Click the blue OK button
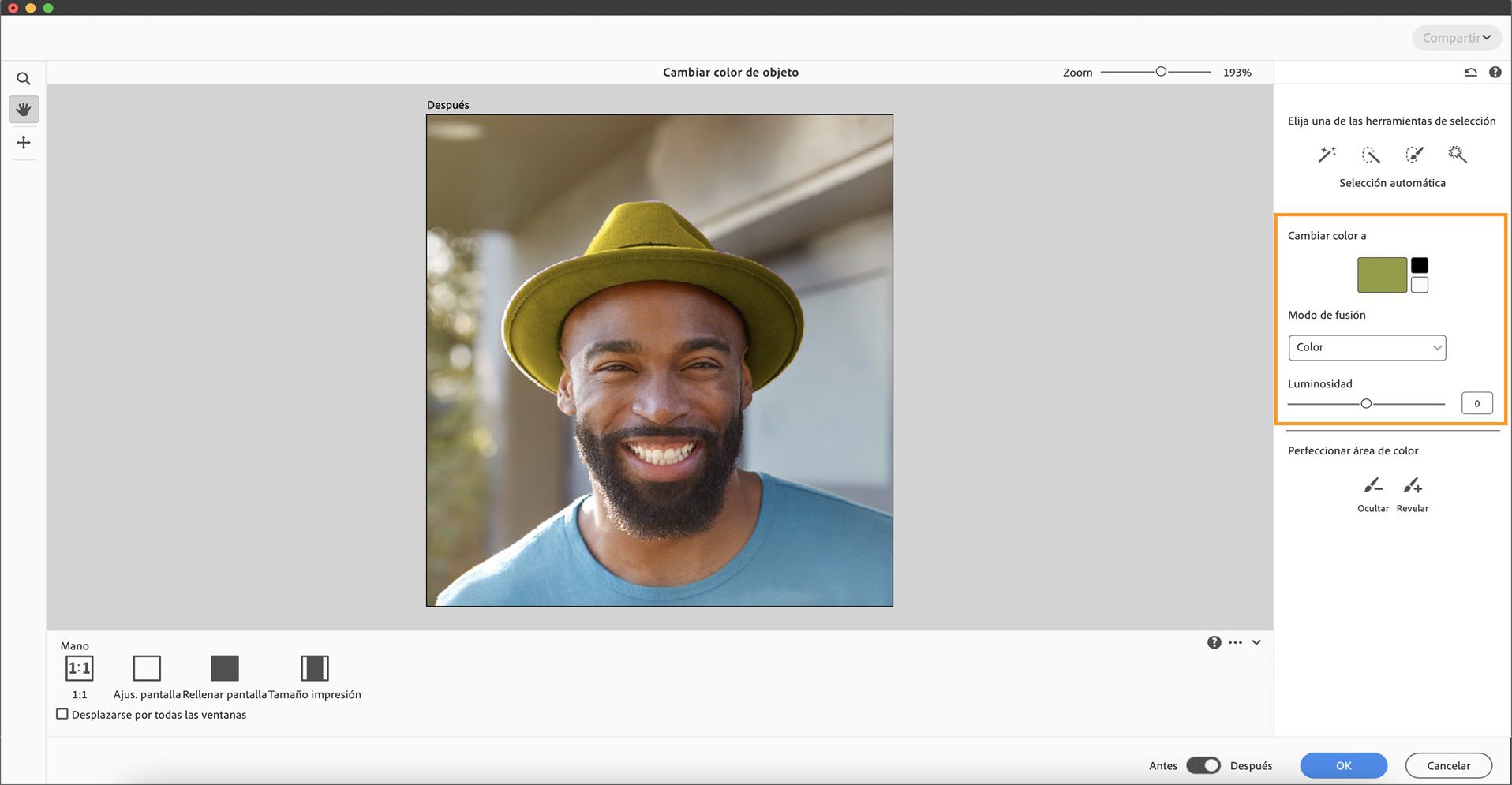This screenshot has height=785, width=1512. point(1343,765)
